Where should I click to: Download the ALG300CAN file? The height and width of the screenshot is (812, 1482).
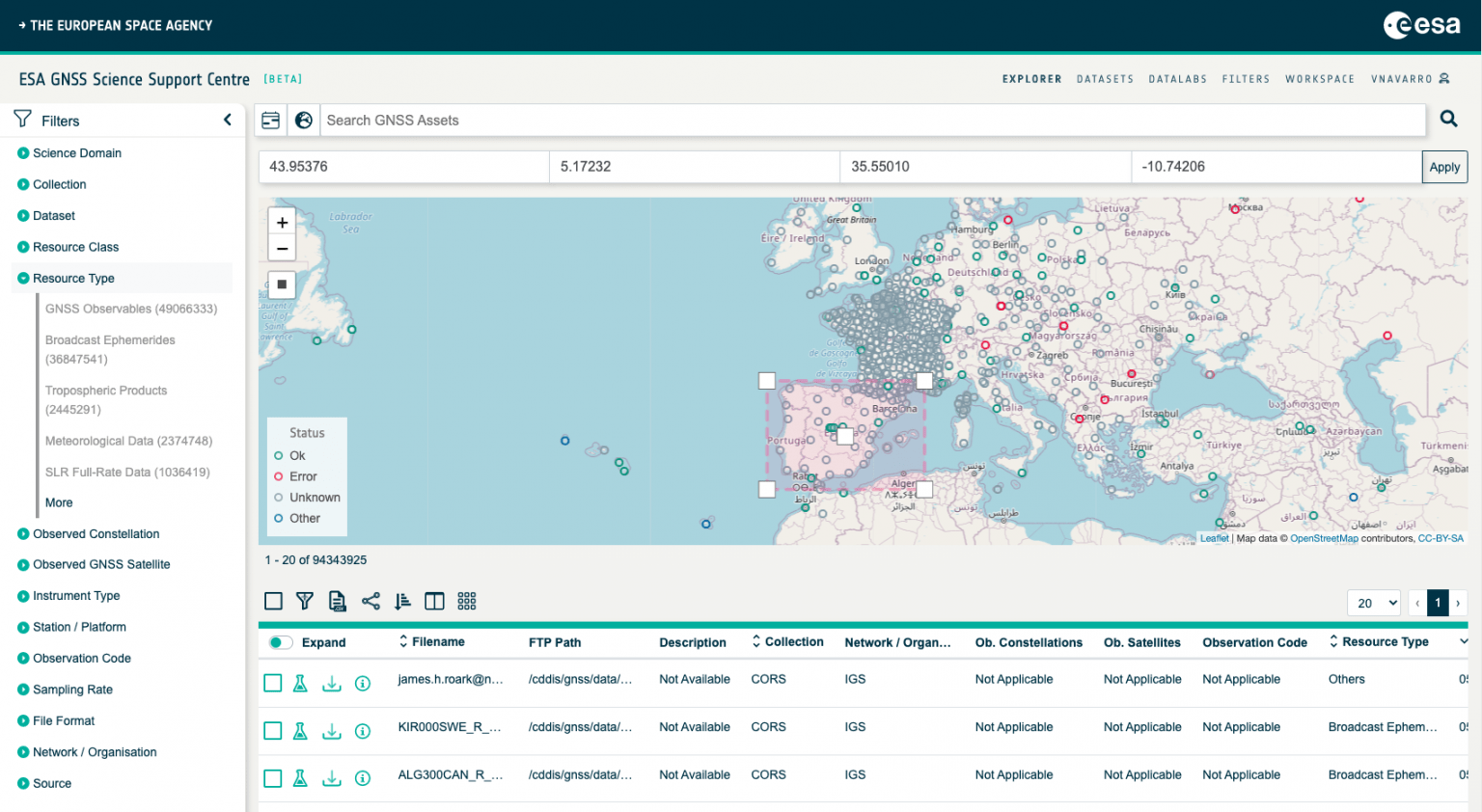tap(332, 777)
